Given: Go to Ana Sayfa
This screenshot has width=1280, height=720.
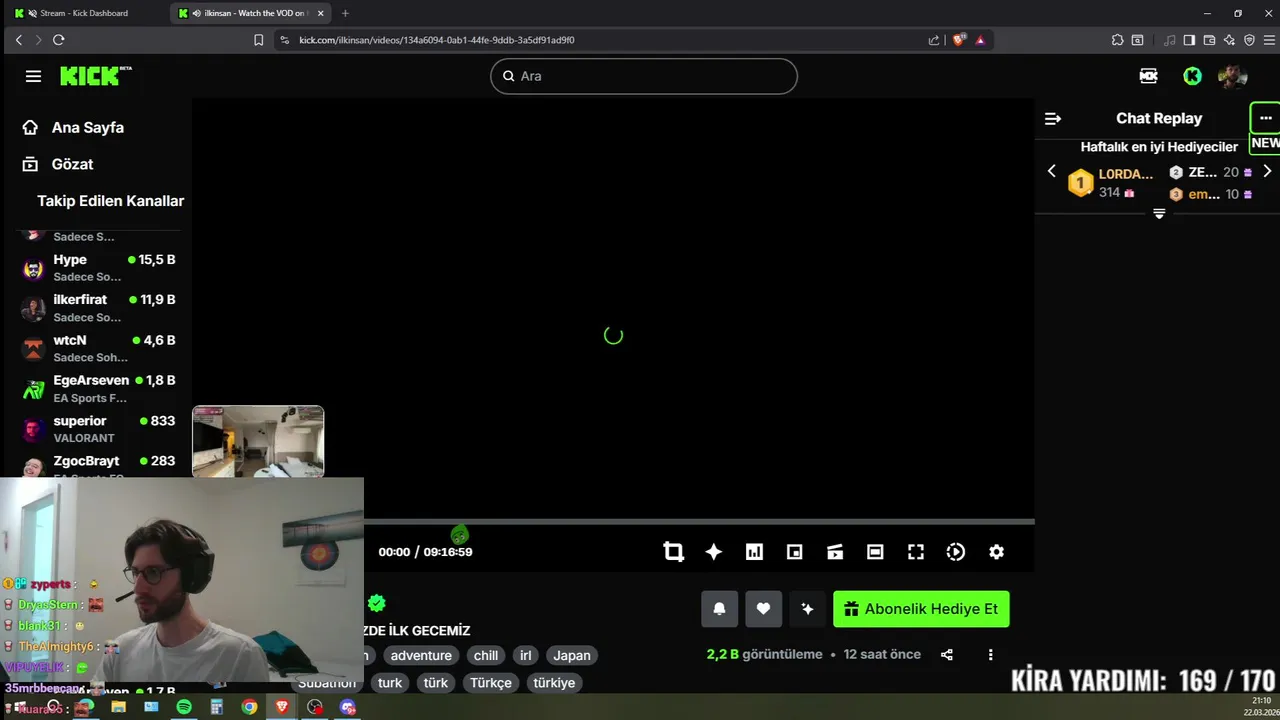Looking at the screenshot, I should (x=73, y=128).
